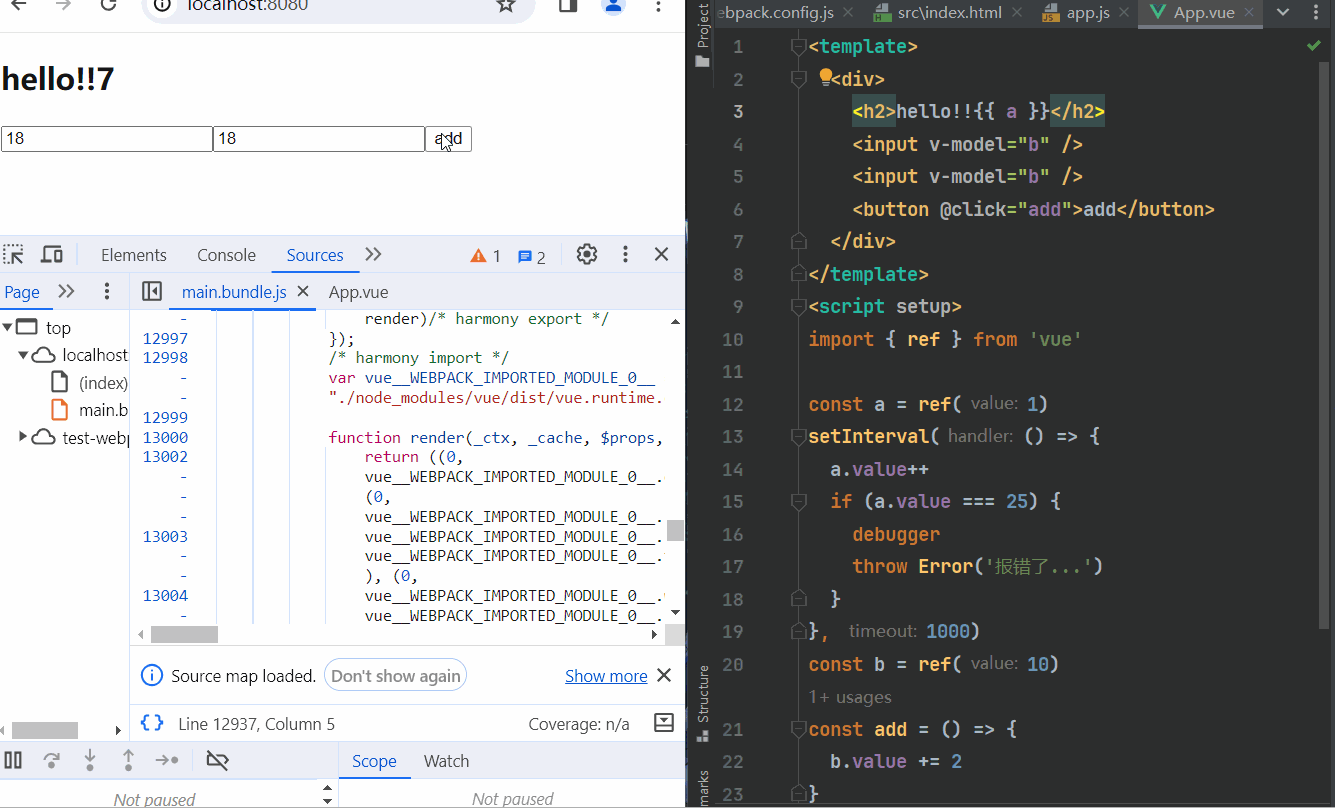Bookmark the page with the star icon
This screenshot has width=1335, height=808.
pos(506,5)
